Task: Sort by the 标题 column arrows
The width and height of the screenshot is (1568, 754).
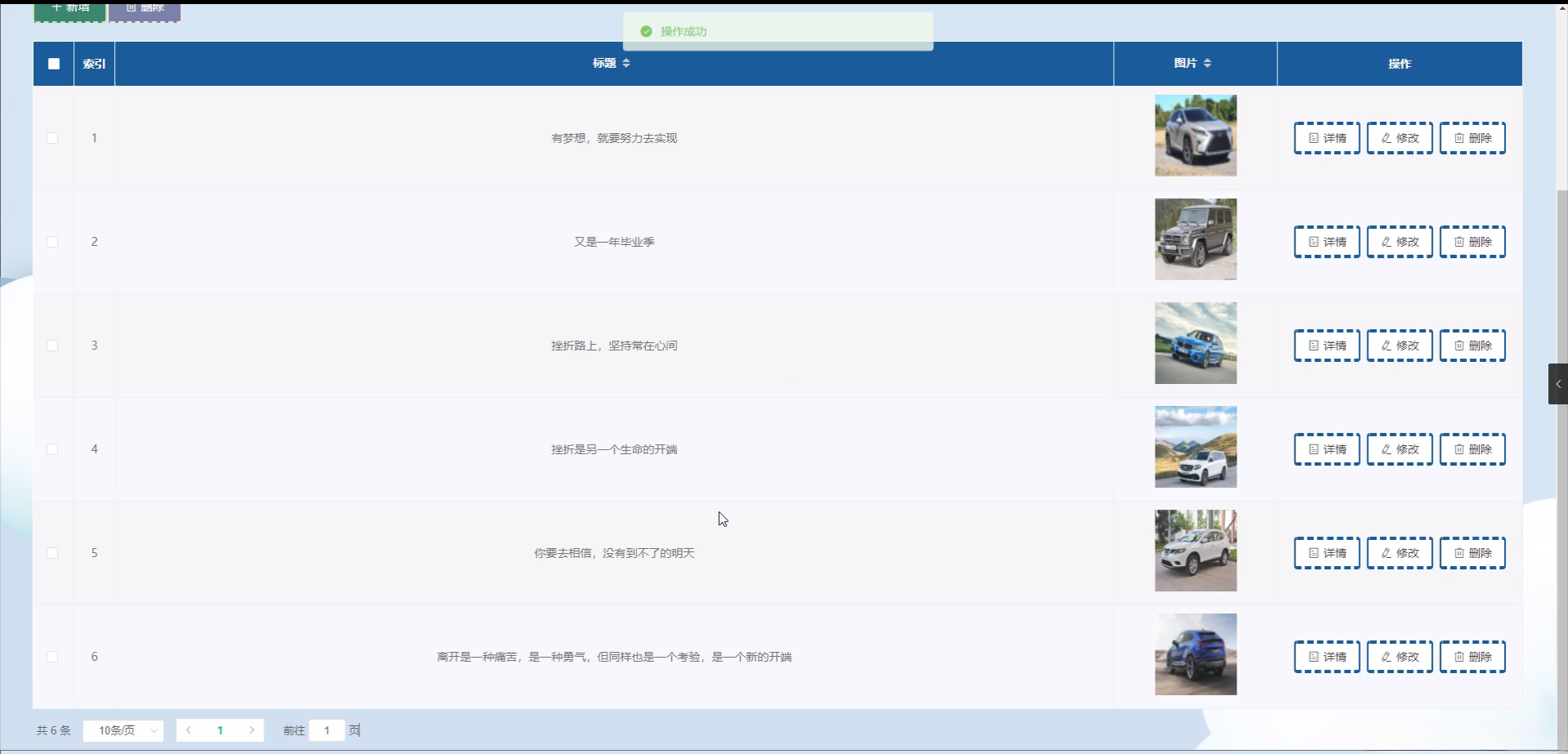Action: pyautogui.click(x=626, y=63)
